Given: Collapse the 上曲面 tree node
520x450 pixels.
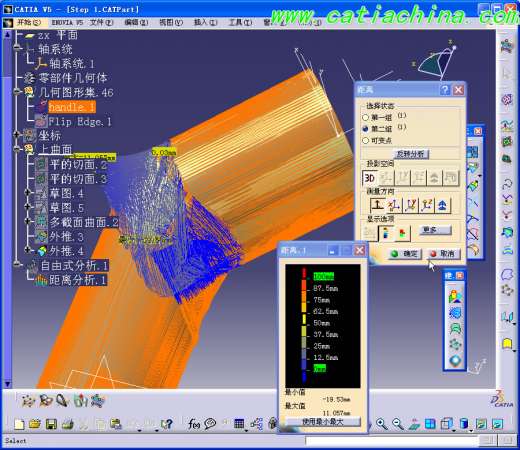Looking at the screenshot, I should [x=17, y=149].
